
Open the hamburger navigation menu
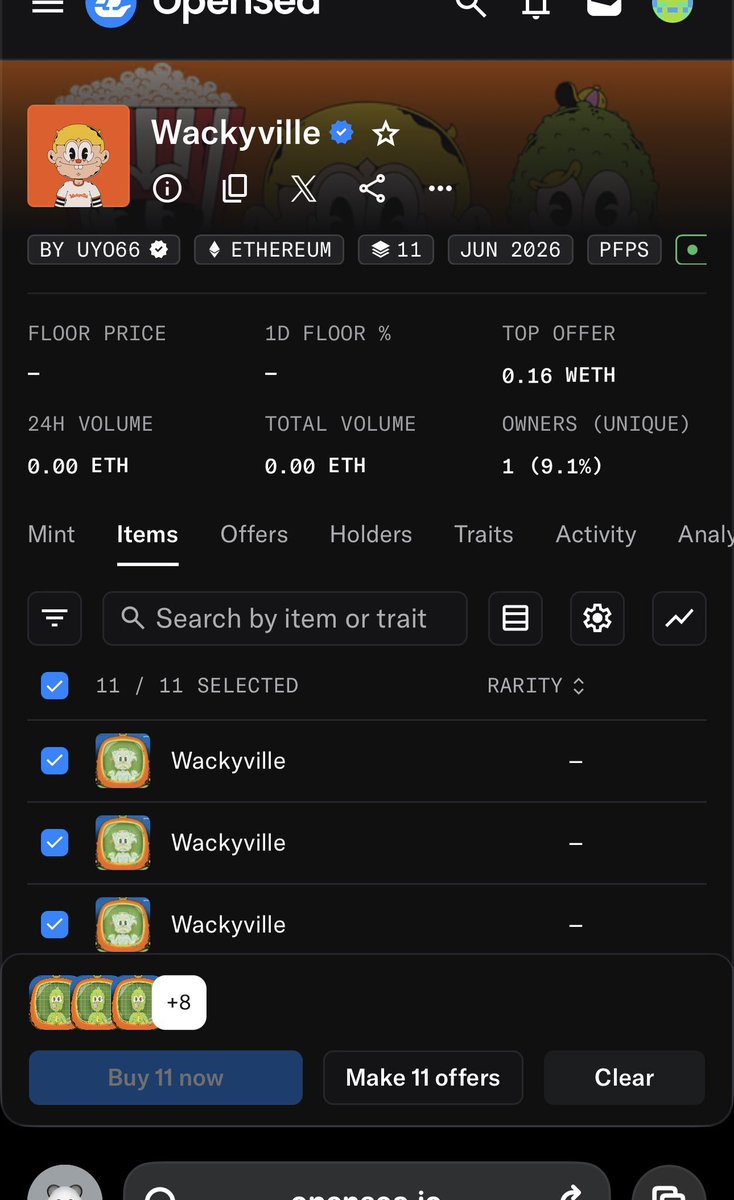[48, 6]
